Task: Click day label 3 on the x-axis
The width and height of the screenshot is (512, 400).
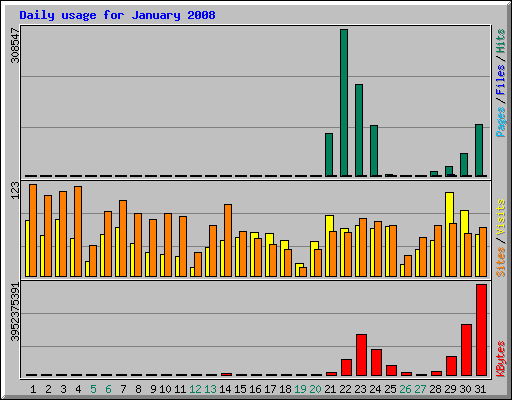Action: pyautogui.click(x=63, y=389)
